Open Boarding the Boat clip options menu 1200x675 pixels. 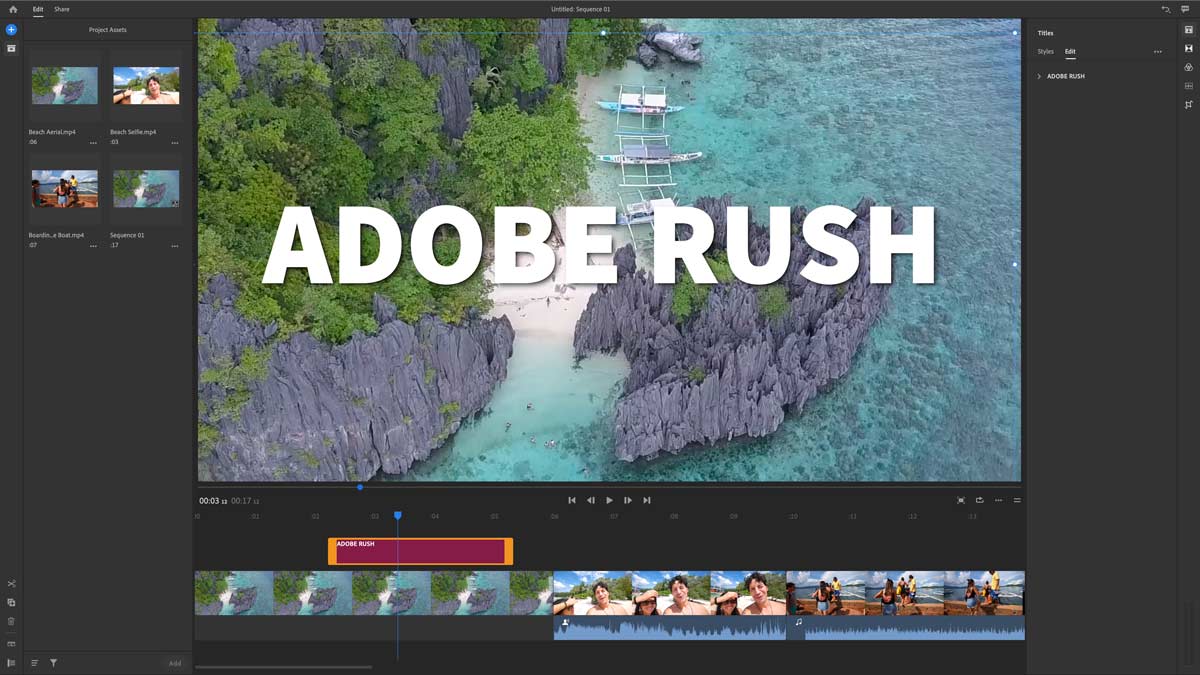[93, 246]
